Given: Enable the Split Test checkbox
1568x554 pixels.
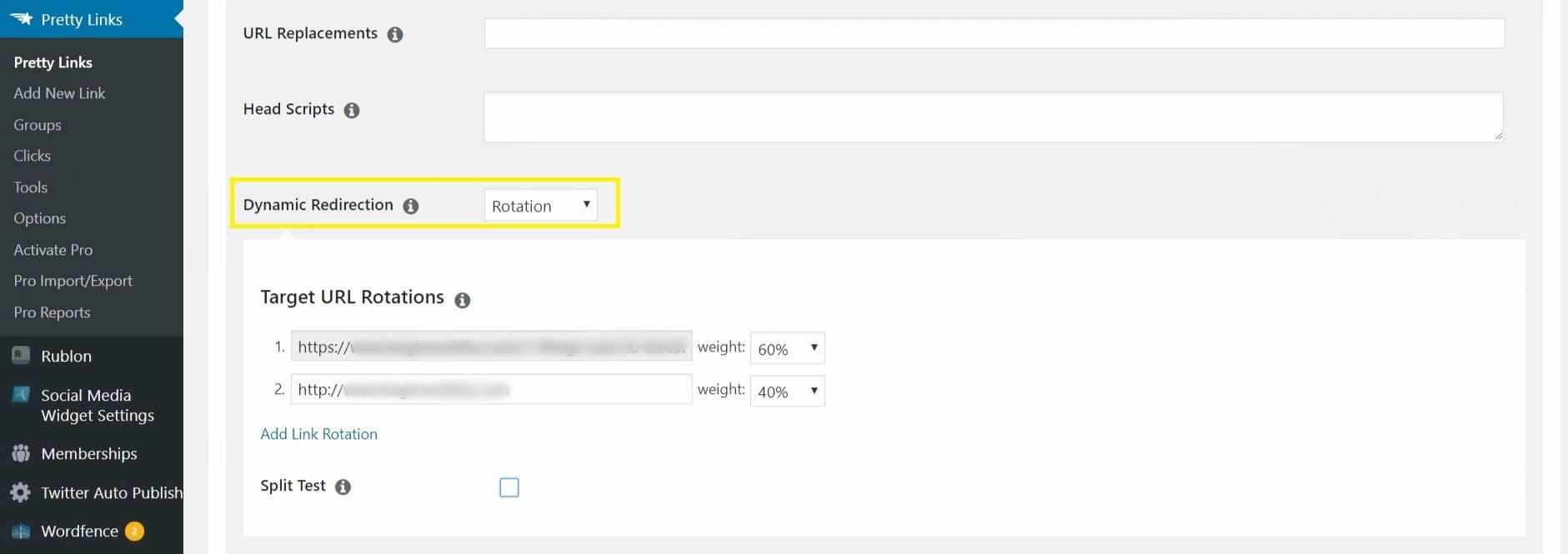Looking at the screenshot, I should [509, 487].
